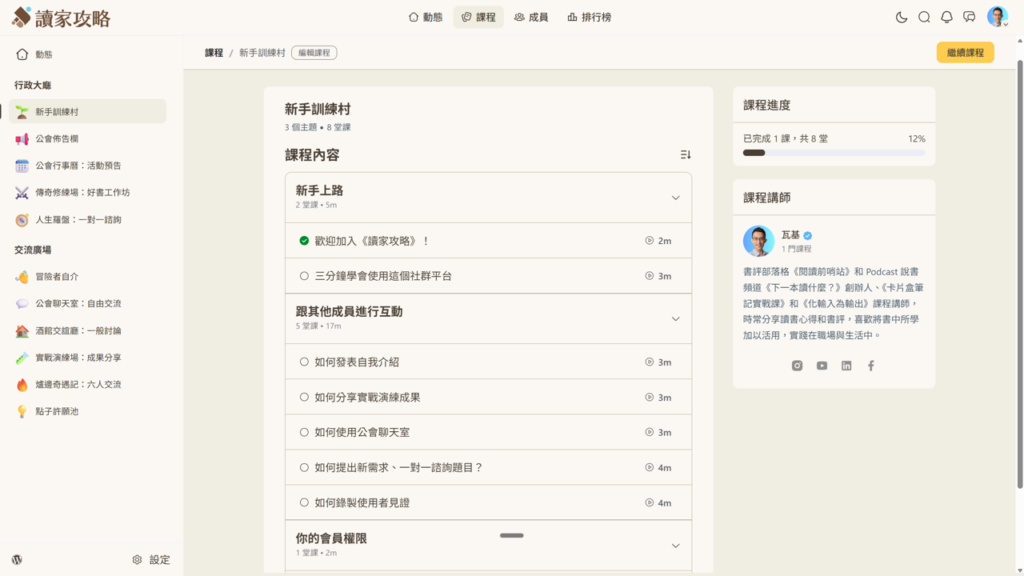Open the instructor's YouTube icon
The image size is (1024, 576).
822,366
